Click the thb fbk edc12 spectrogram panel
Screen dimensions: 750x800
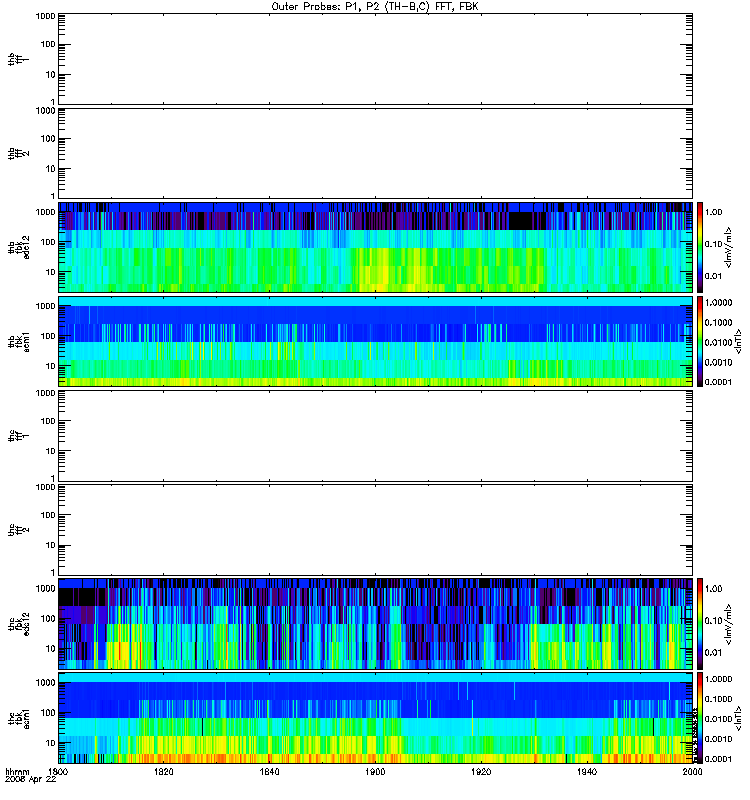[x=375, y=247]
